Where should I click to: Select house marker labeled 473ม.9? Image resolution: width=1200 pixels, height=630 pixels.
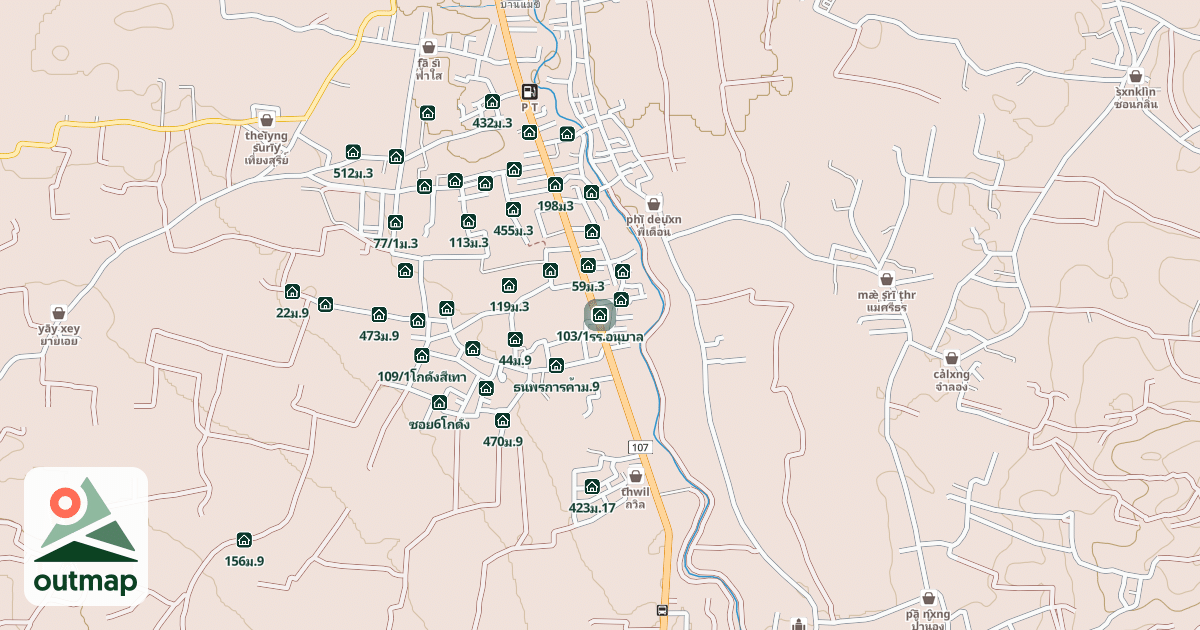click(x=379, y=315)
